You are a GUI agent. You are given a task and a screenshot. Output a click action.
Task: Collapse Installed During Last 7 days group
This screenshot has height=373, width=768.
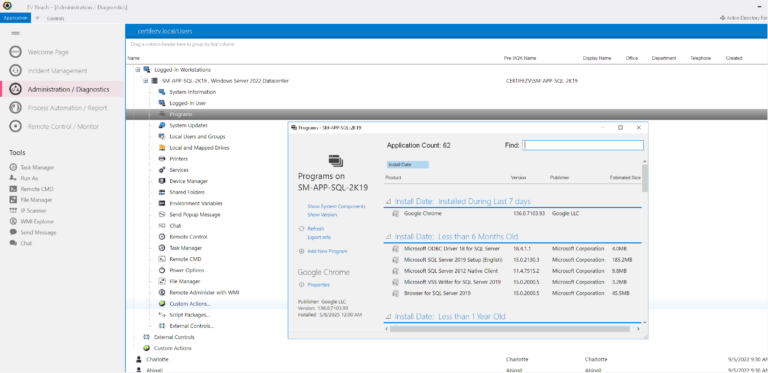click(x=388, y=201)
